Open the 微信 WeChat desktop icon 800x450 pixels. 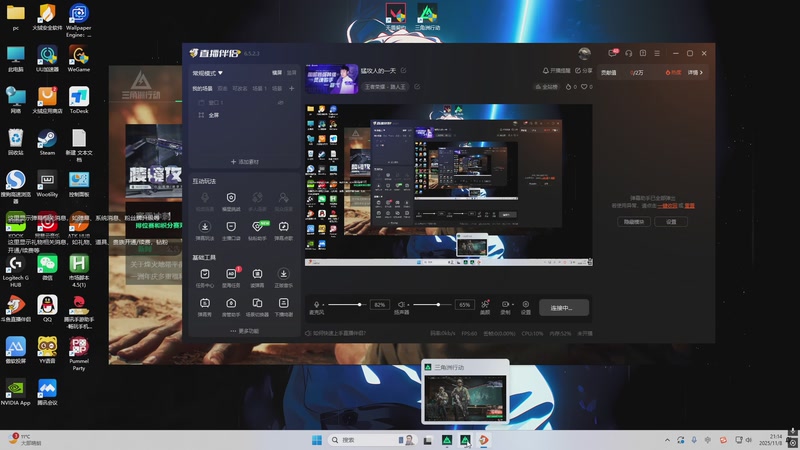tap(47, 267)
